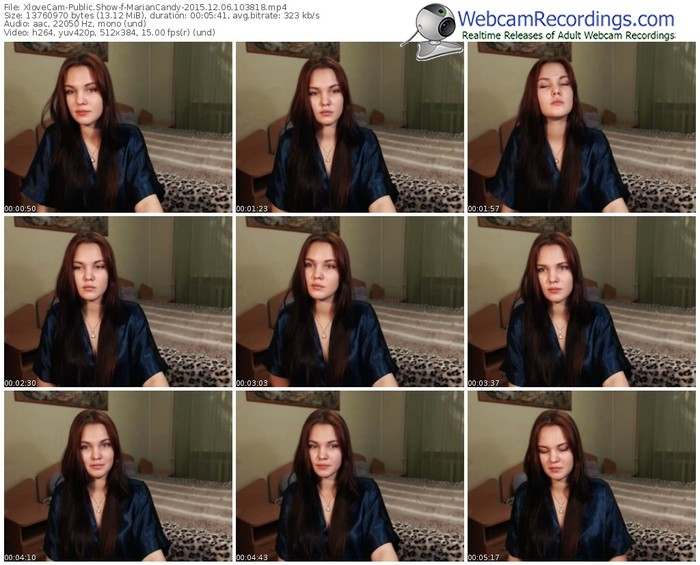Open the thumbnail stamped 00:01:57

(x=582, y=127)
